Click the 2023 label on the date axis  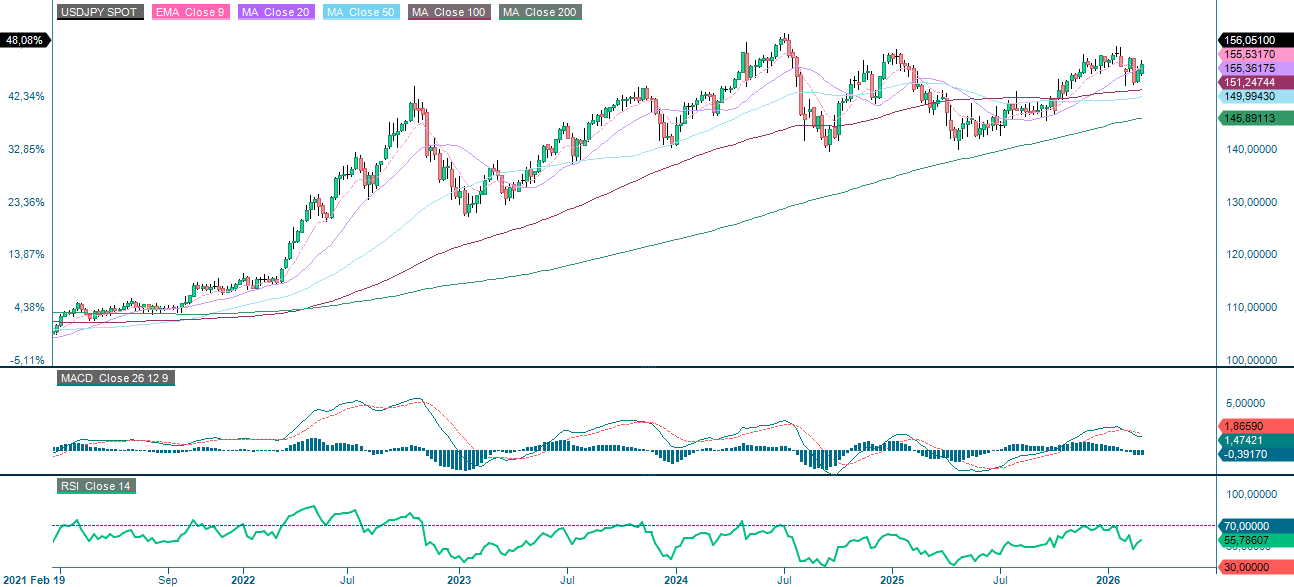click(x=457, y=579)
